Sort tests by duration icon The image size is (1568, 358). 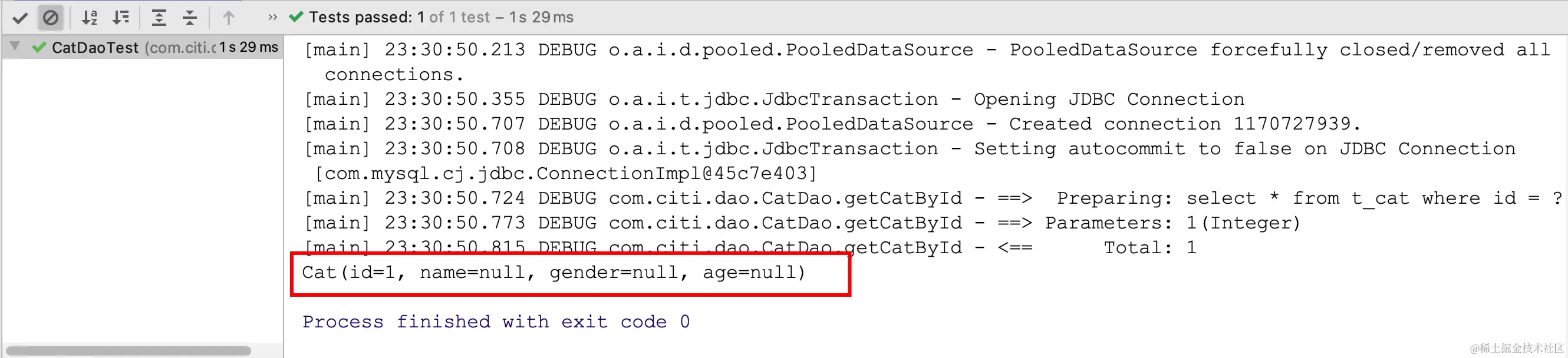tap(121, 18)
